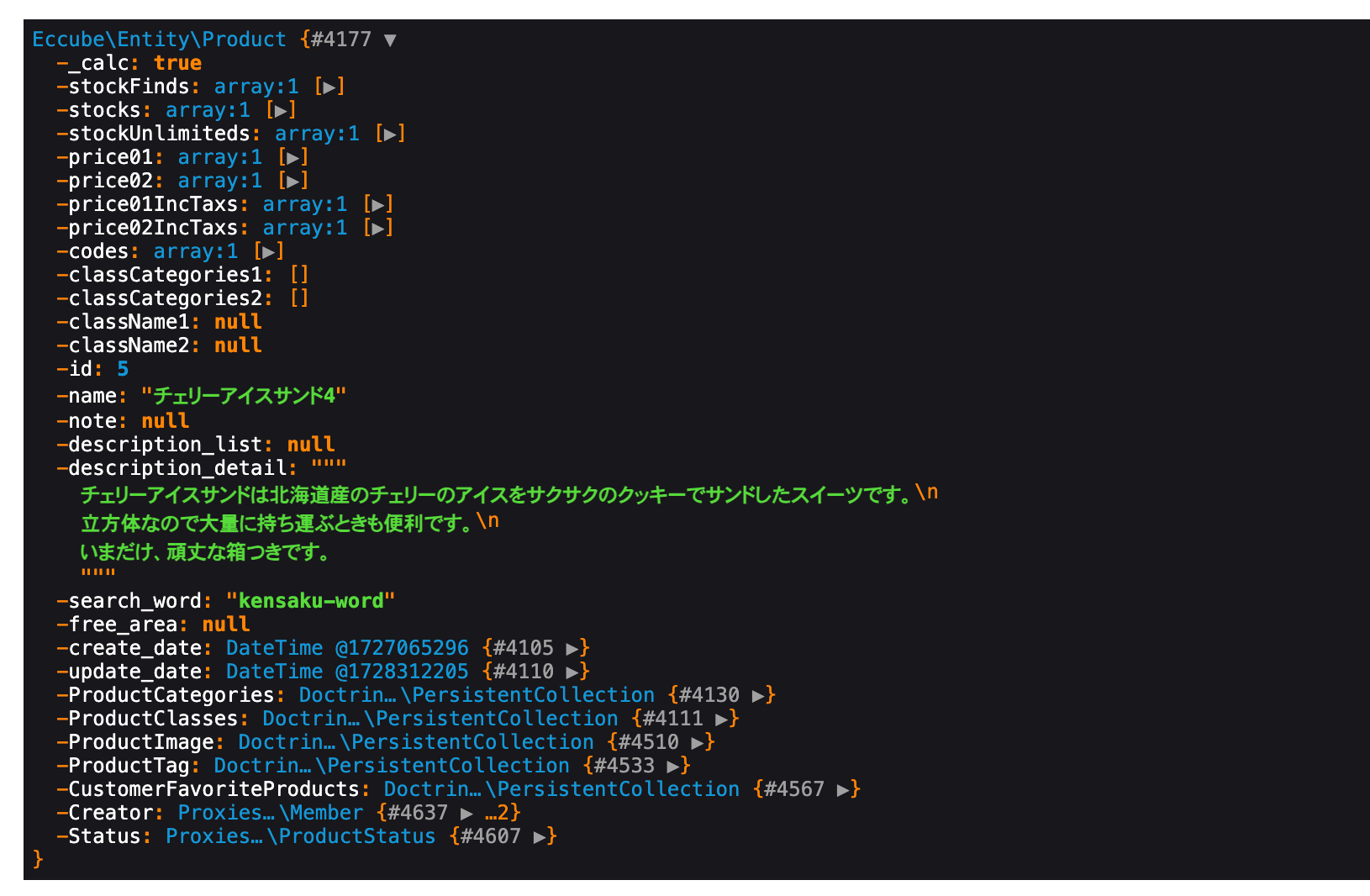Expand the stockFinds array
Viewport: 1370px width, 896px height.
pos(329,87)
